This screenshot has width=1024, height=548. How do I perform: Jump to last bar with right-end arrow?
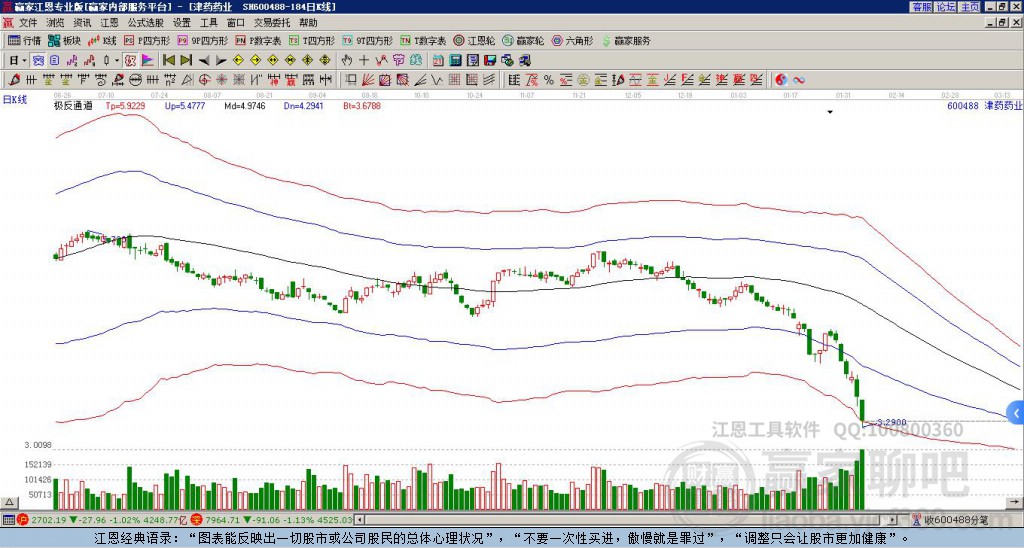pyautogui.click(x=185, y=61)
